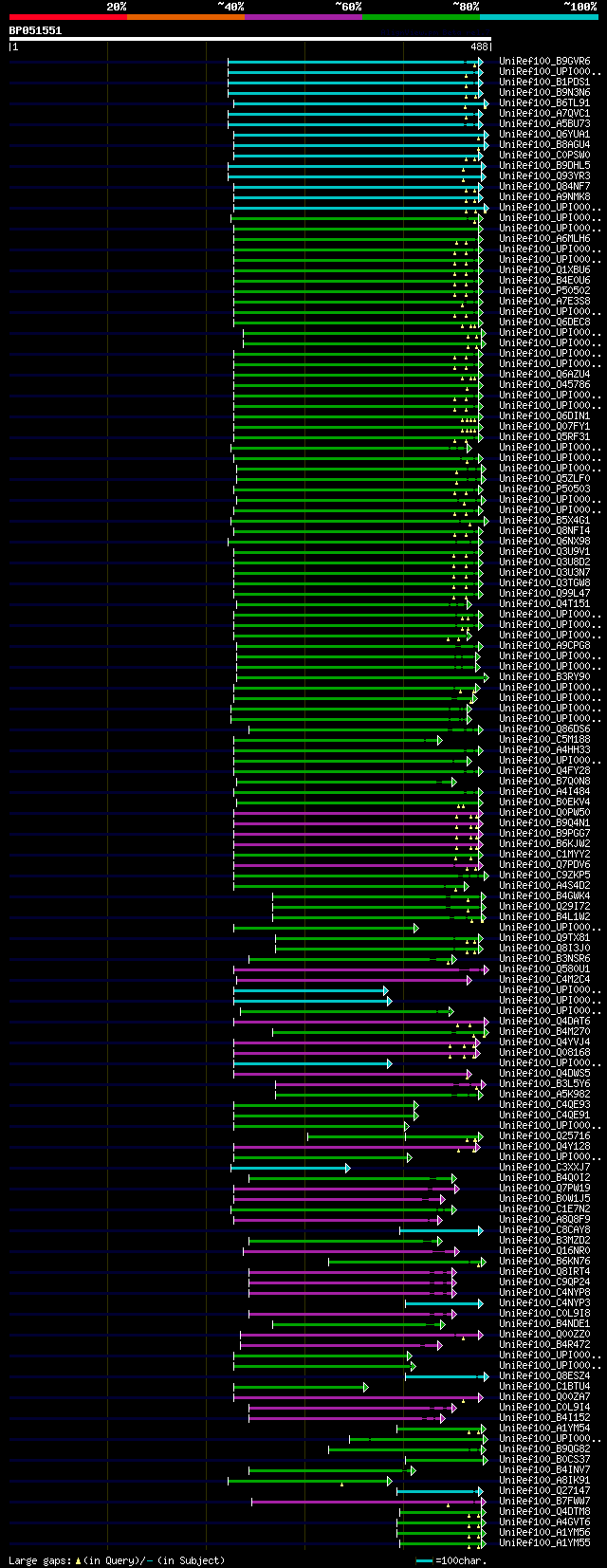
Task: Select the query ID BP051551
Action: tap(35, 30)
